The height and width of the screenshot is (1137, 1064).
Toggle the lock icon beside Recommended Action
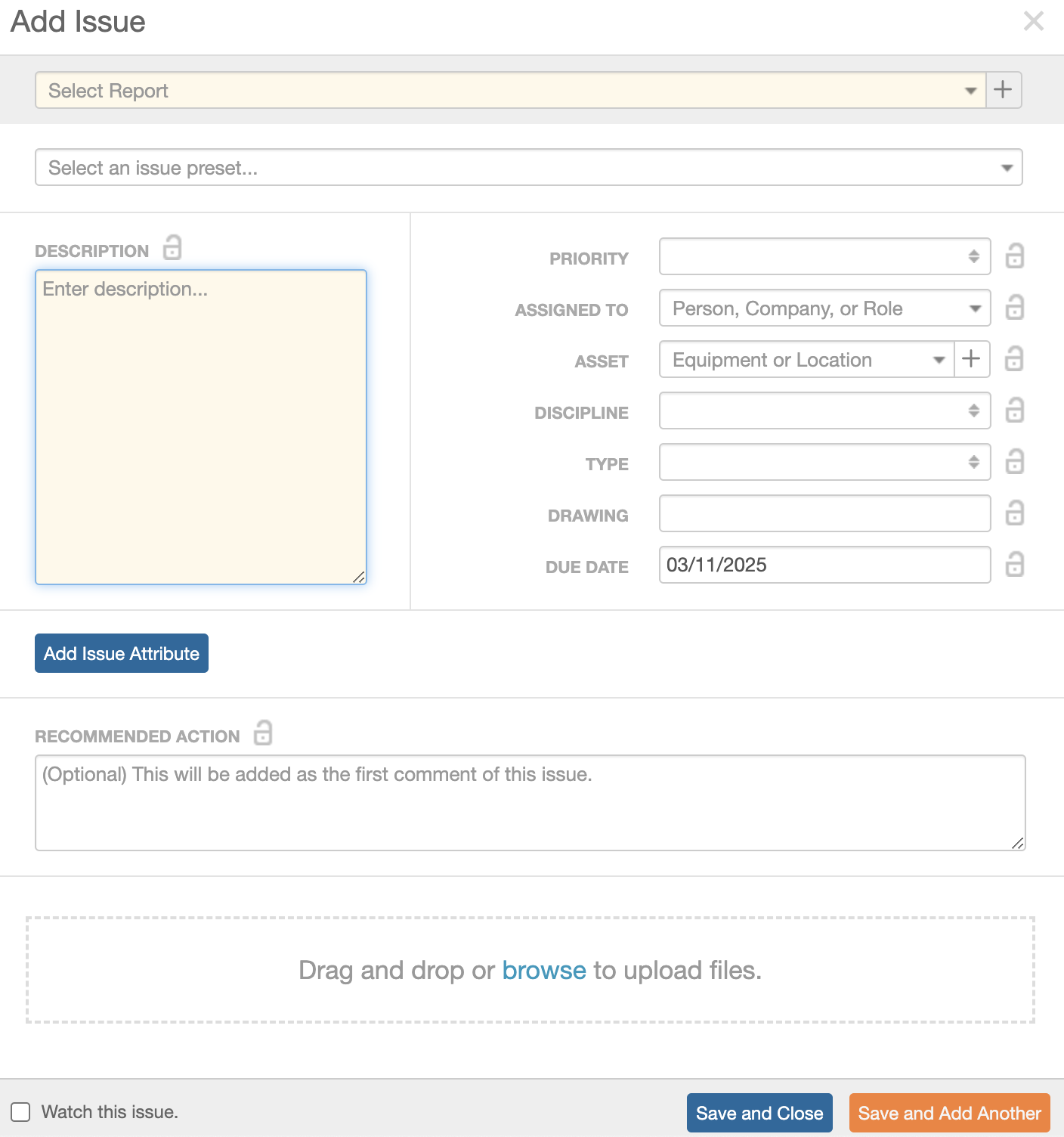click(263, 733)
